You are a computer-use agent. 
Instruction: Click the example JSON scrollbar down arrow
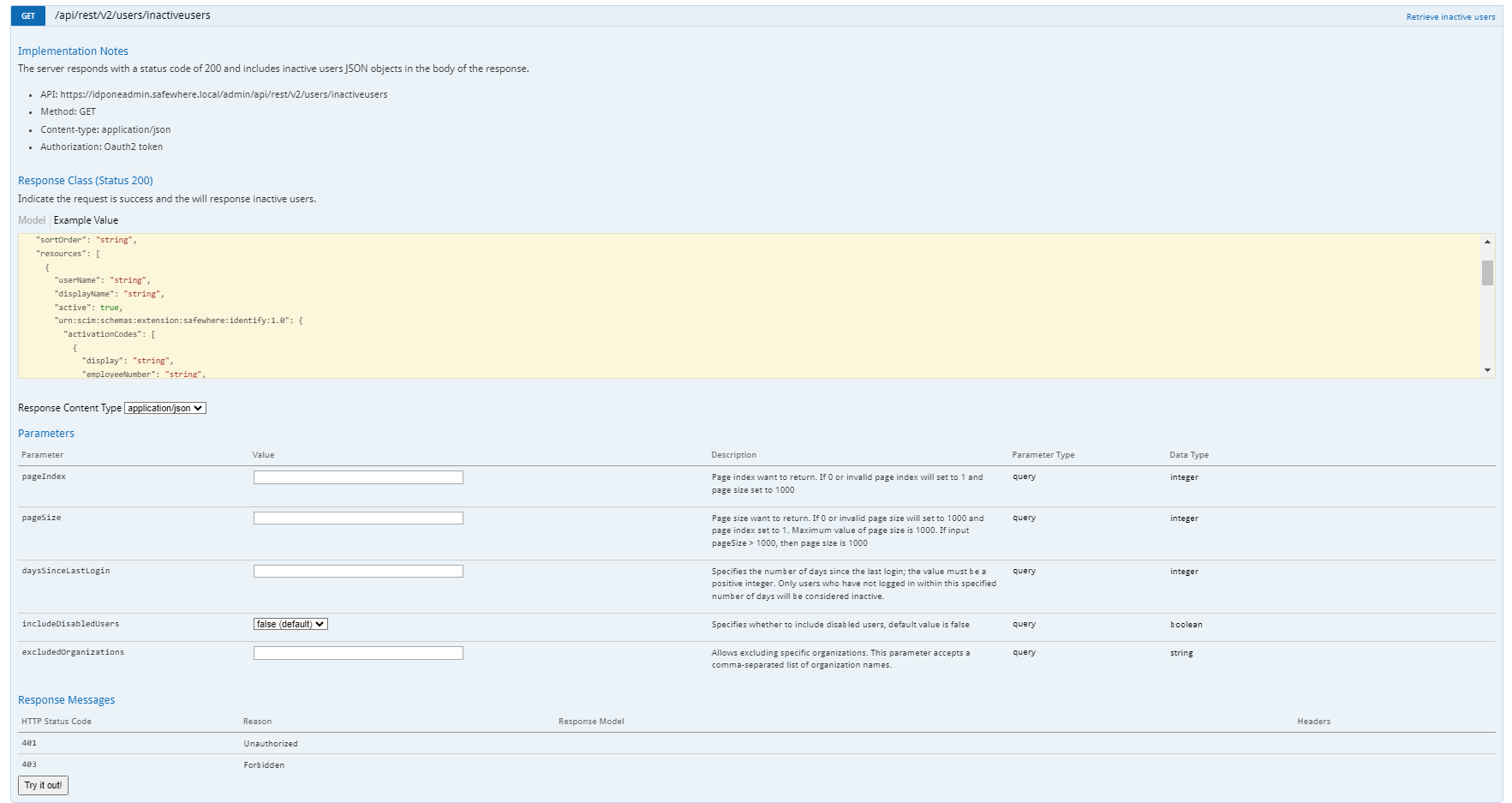click(1487, 370)
